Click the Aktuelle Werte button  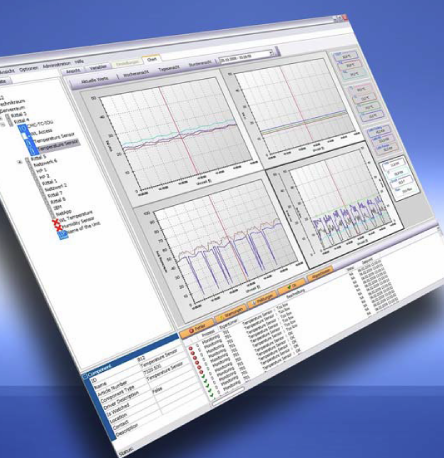tap(95, 80)
